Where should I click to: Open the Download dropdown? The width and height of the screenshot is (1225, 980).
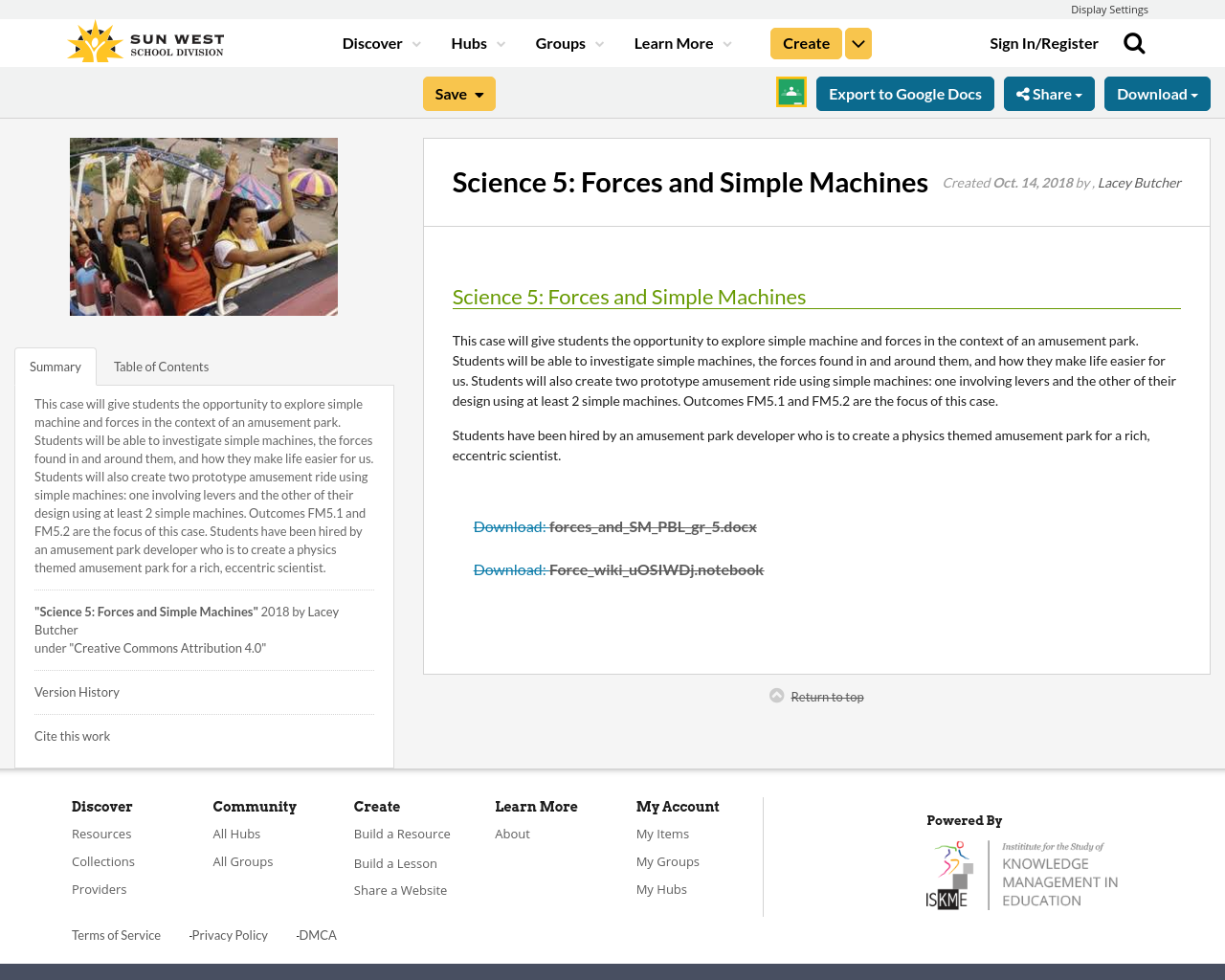pos(1157,92)
